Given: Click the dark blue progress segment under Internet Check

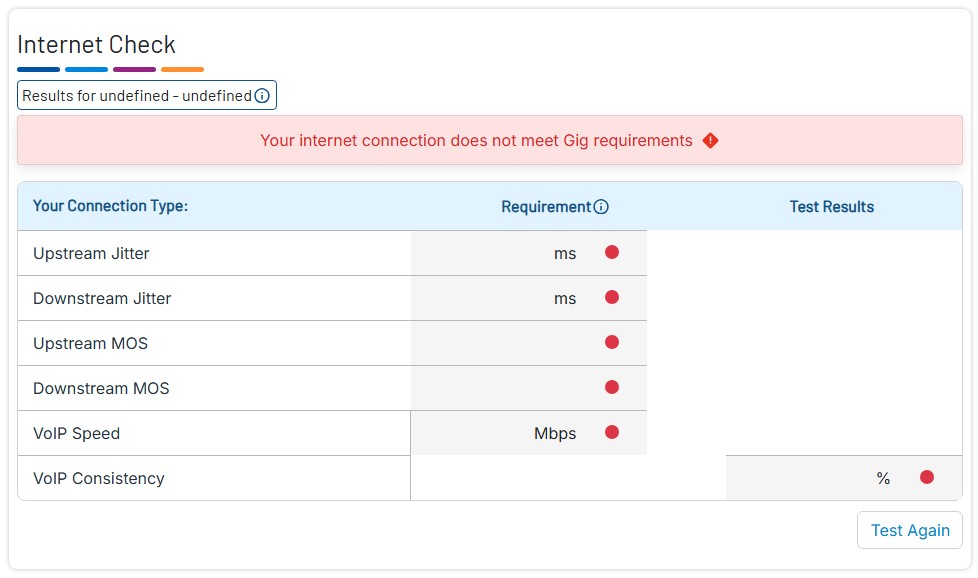Looking at the screenshot, I should [x=38, y=69].
